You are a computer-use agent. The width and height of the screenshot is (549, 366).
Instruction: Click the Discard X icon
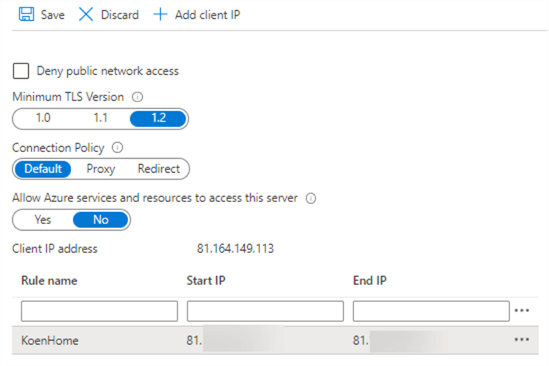tap(86, 15)
